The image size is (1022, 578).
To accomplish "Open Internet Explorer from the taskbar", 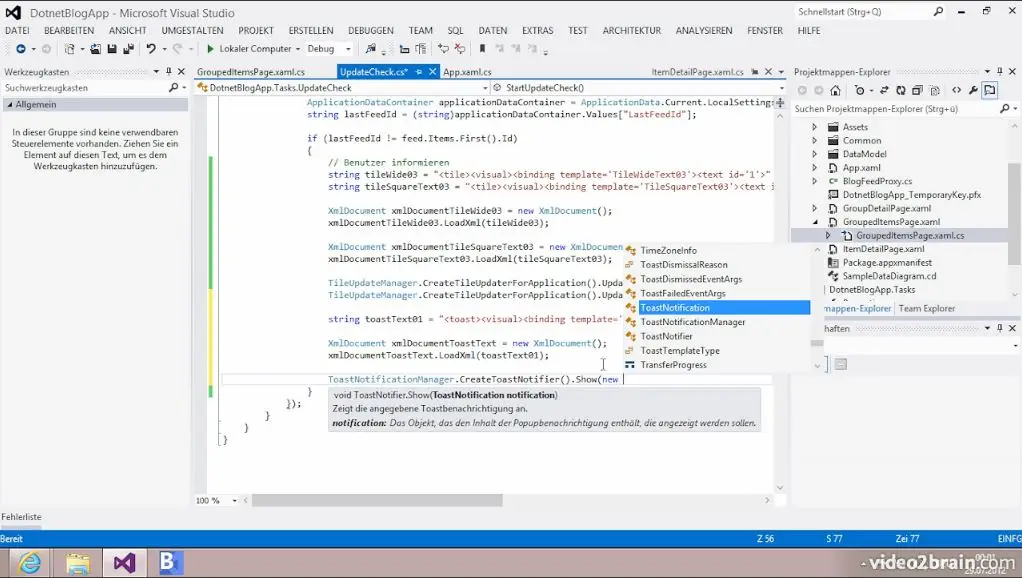I will [29, 562].
